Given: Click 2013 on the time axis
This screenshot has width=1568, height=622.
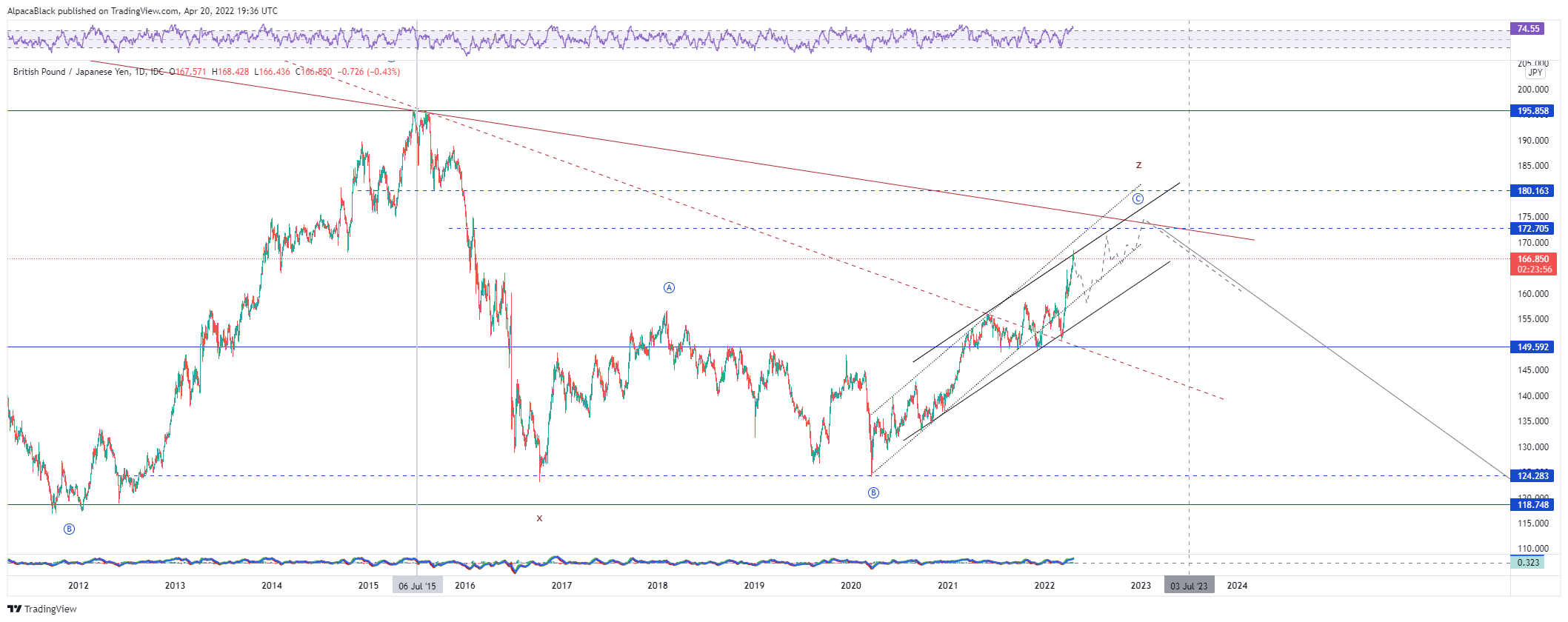Looking at the screenshot, I should 175,586.
